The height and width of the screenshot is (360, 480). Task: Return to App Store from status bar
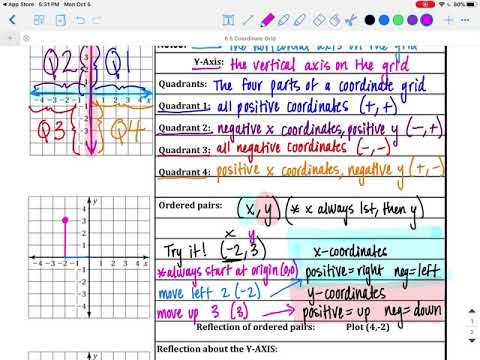(18, 4)
